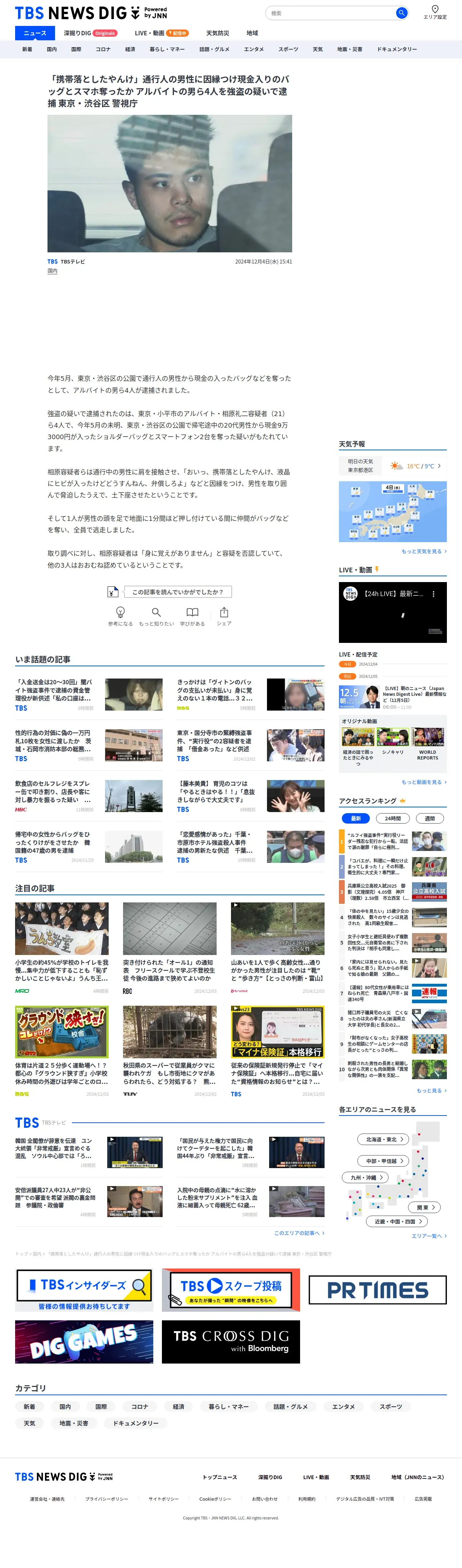The image size is (462, 1568).
Task: Click the TBS NEWS DIG header logo
Action: click(91, 13)
